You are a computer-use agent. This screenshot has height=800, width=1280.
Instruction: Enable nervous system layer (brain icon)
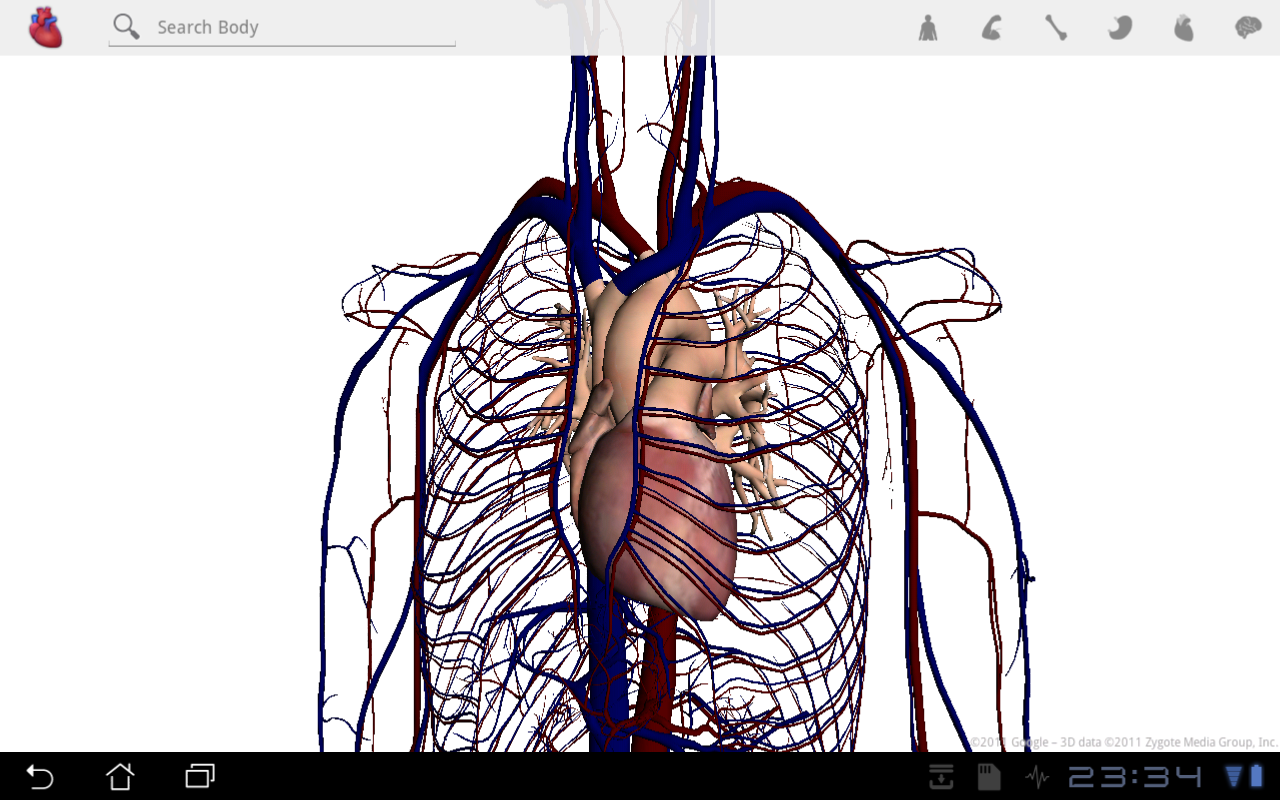[1247, 28]
